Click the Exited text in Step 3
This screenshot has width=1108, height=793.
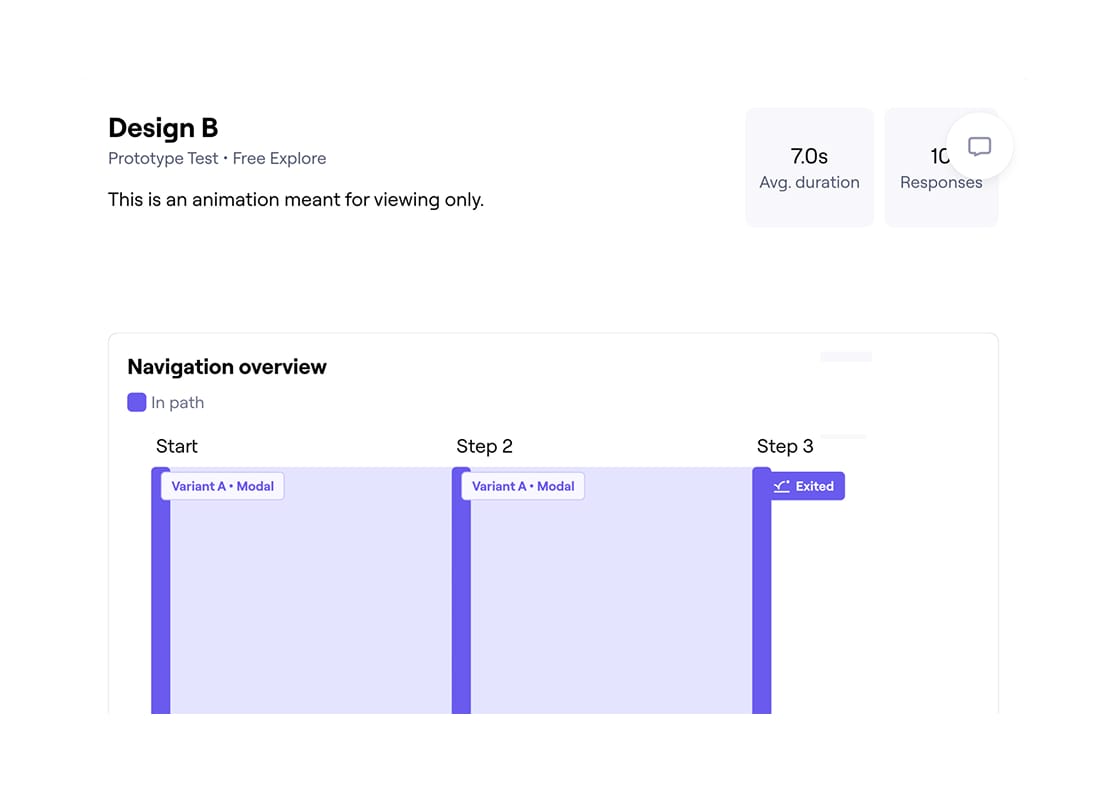(x=814, y=487)
